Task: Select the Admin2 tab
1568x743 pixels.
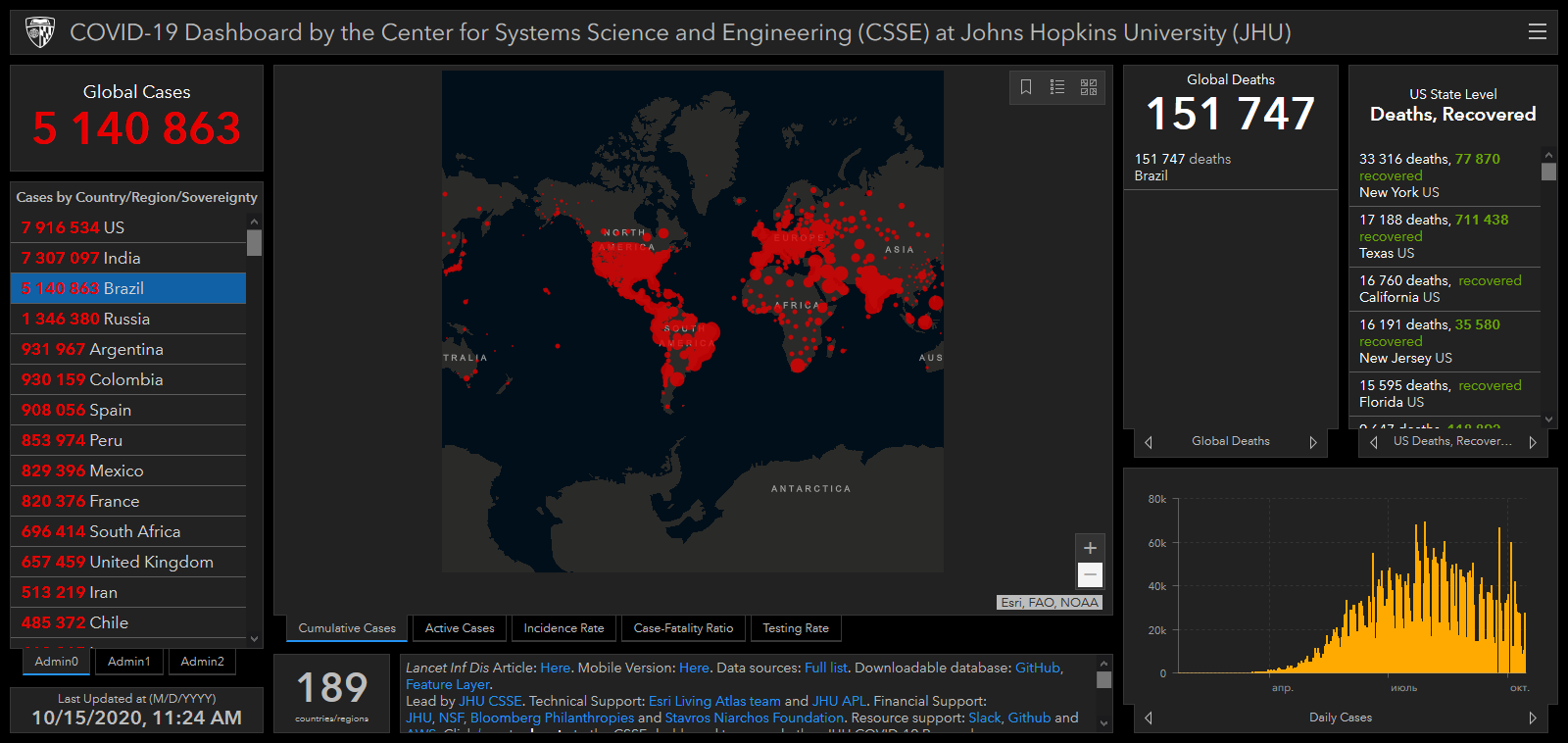Action: point(202,662)
